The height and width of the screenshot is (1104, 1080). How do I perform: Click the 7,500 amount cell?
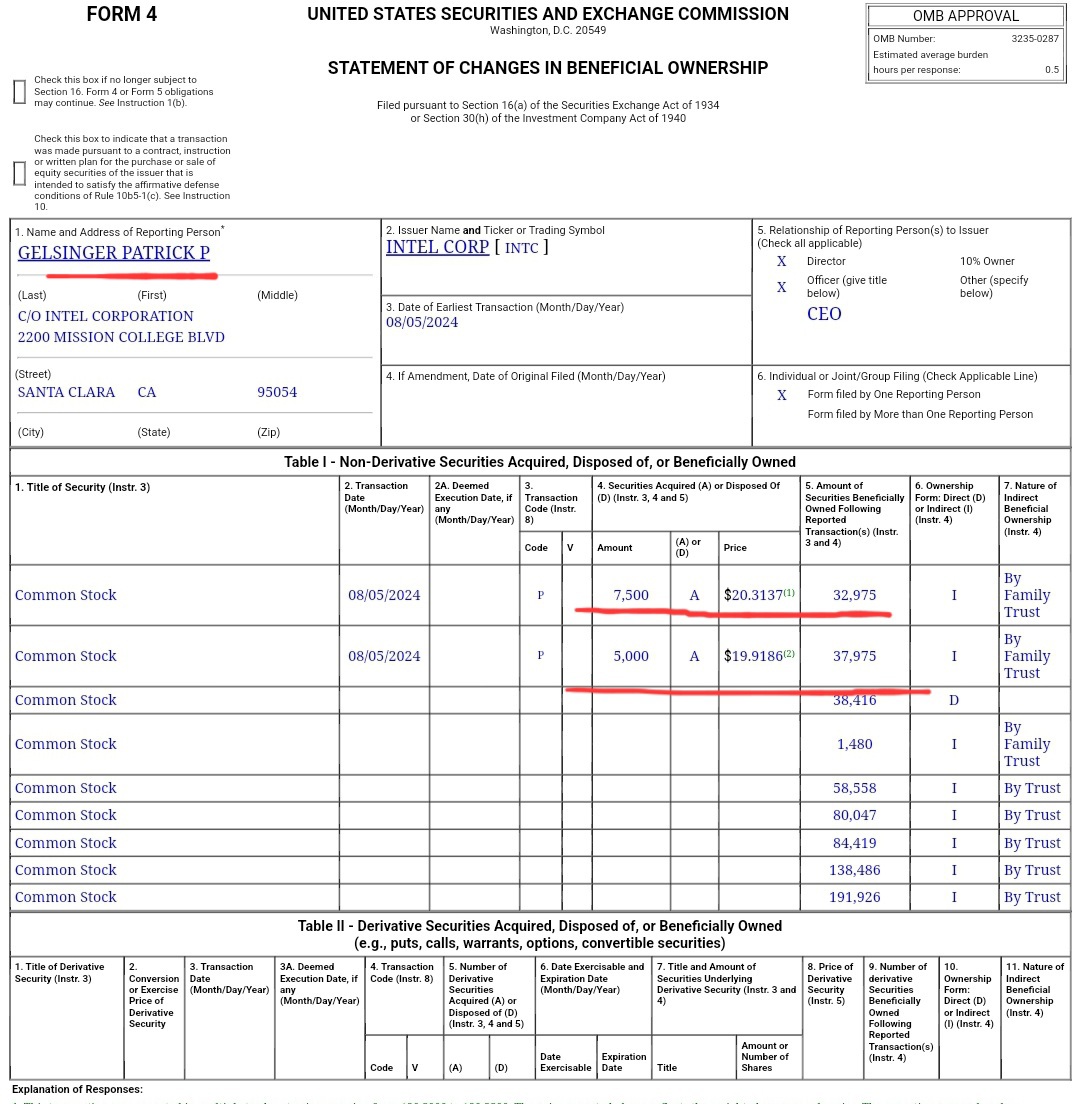click(631, 595)
